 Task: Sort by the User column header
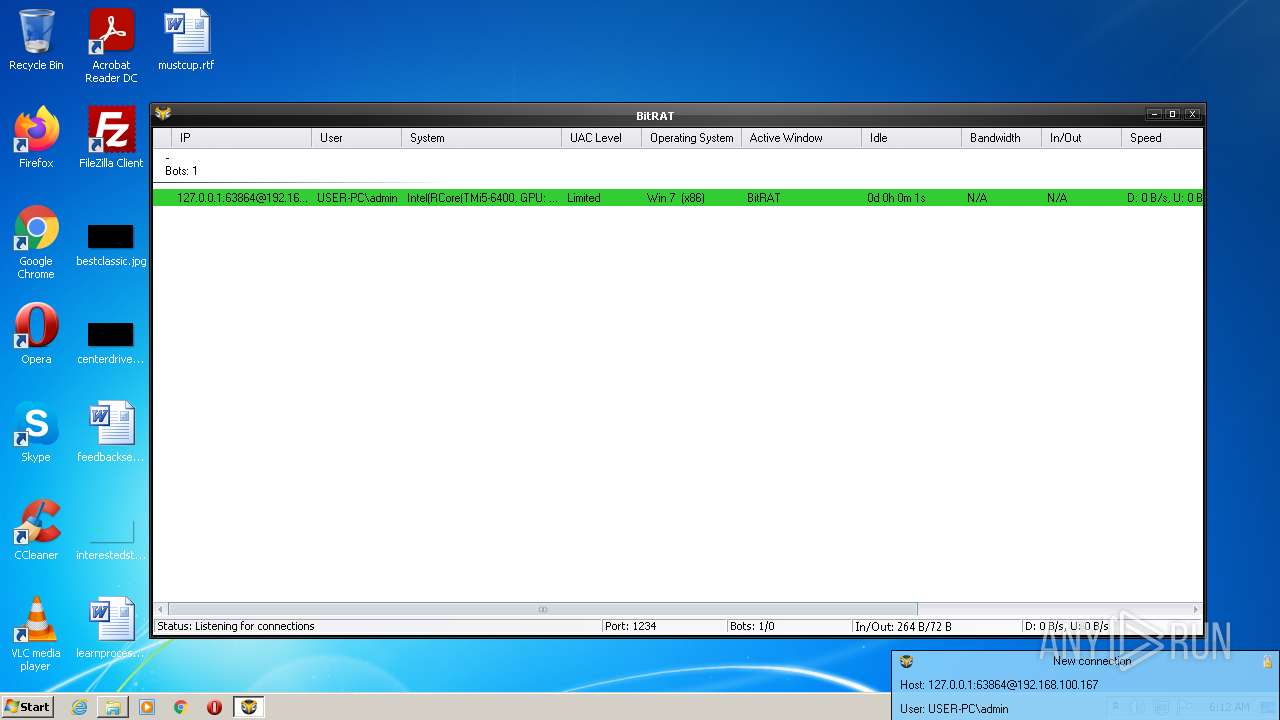point(356,138)
